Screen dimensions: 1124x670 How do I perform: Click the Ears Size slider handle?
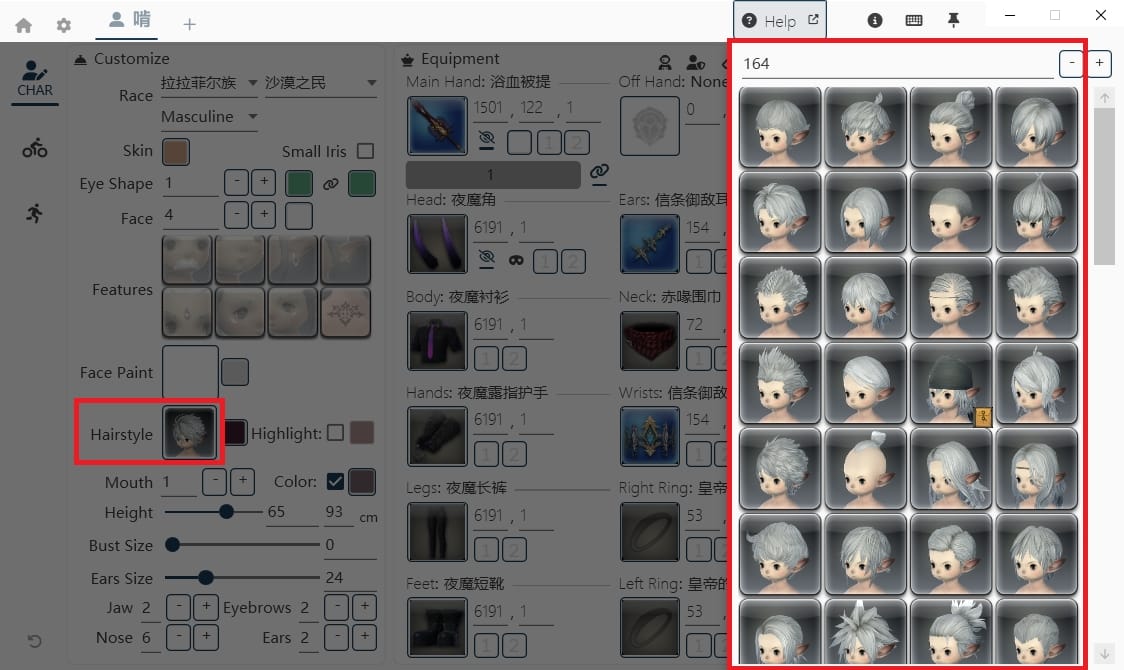[x=206, y=577]
